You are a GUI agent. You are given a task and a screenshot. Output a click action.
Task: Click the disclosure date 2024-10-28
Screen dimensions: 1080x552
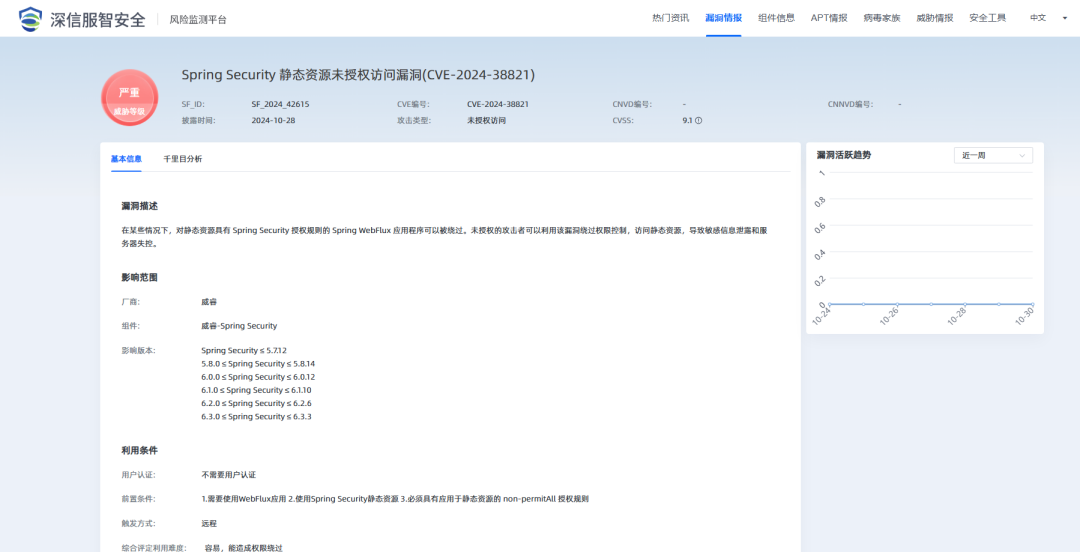[x=273, y=120]
